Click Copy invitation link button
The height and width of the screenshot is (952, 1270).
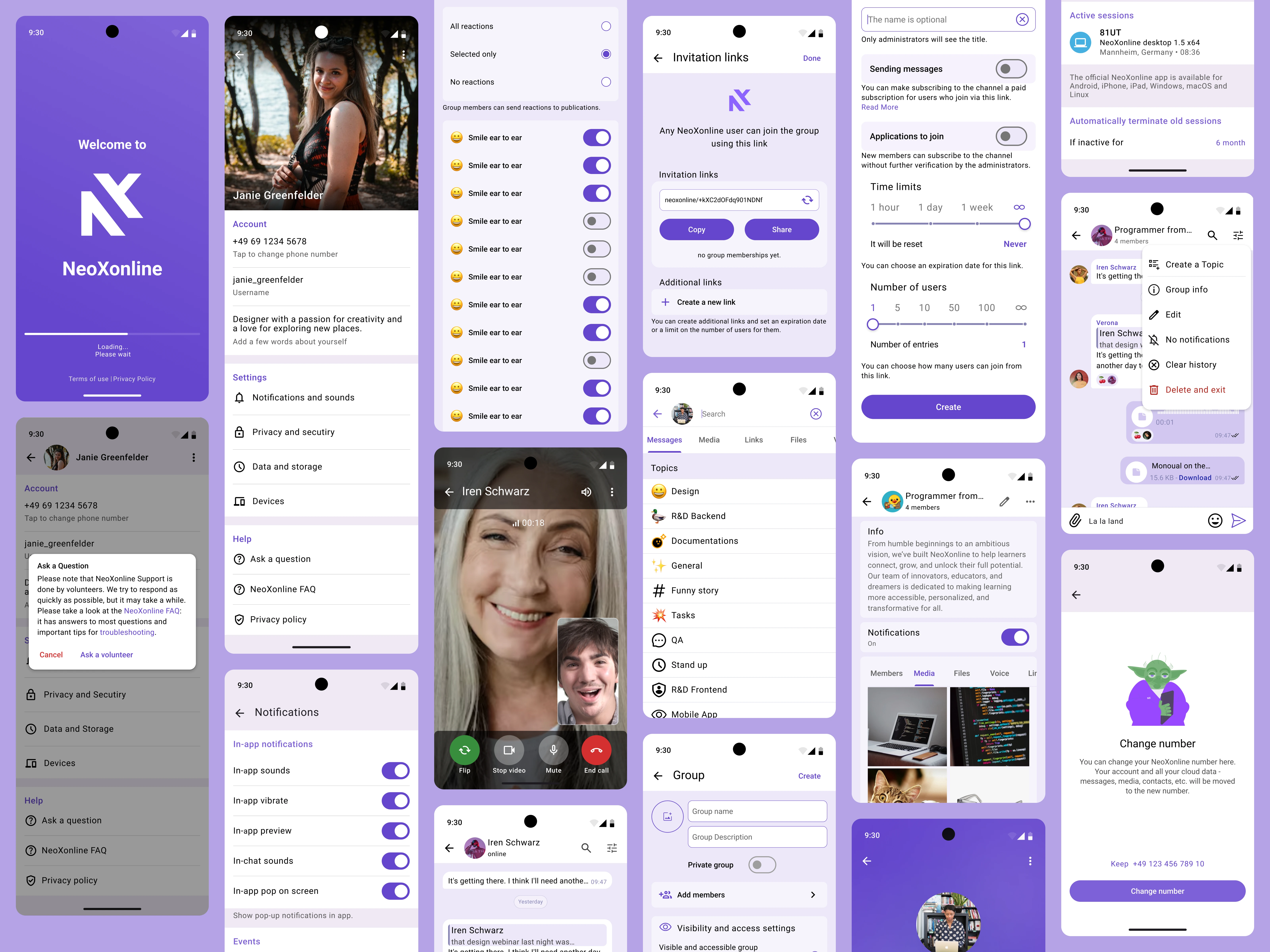[x=697, y=229]
